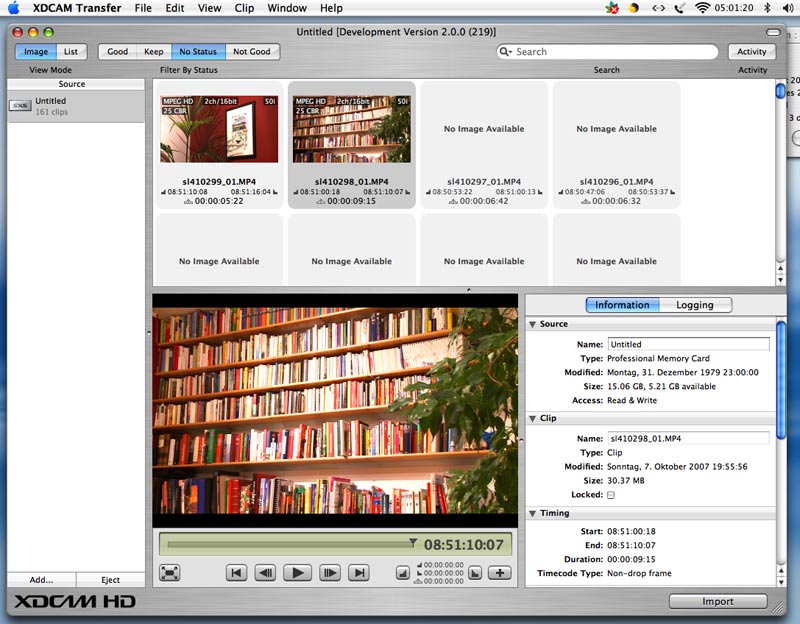
Task: Switch view mode to List
Action: click(x=71, y=52)
